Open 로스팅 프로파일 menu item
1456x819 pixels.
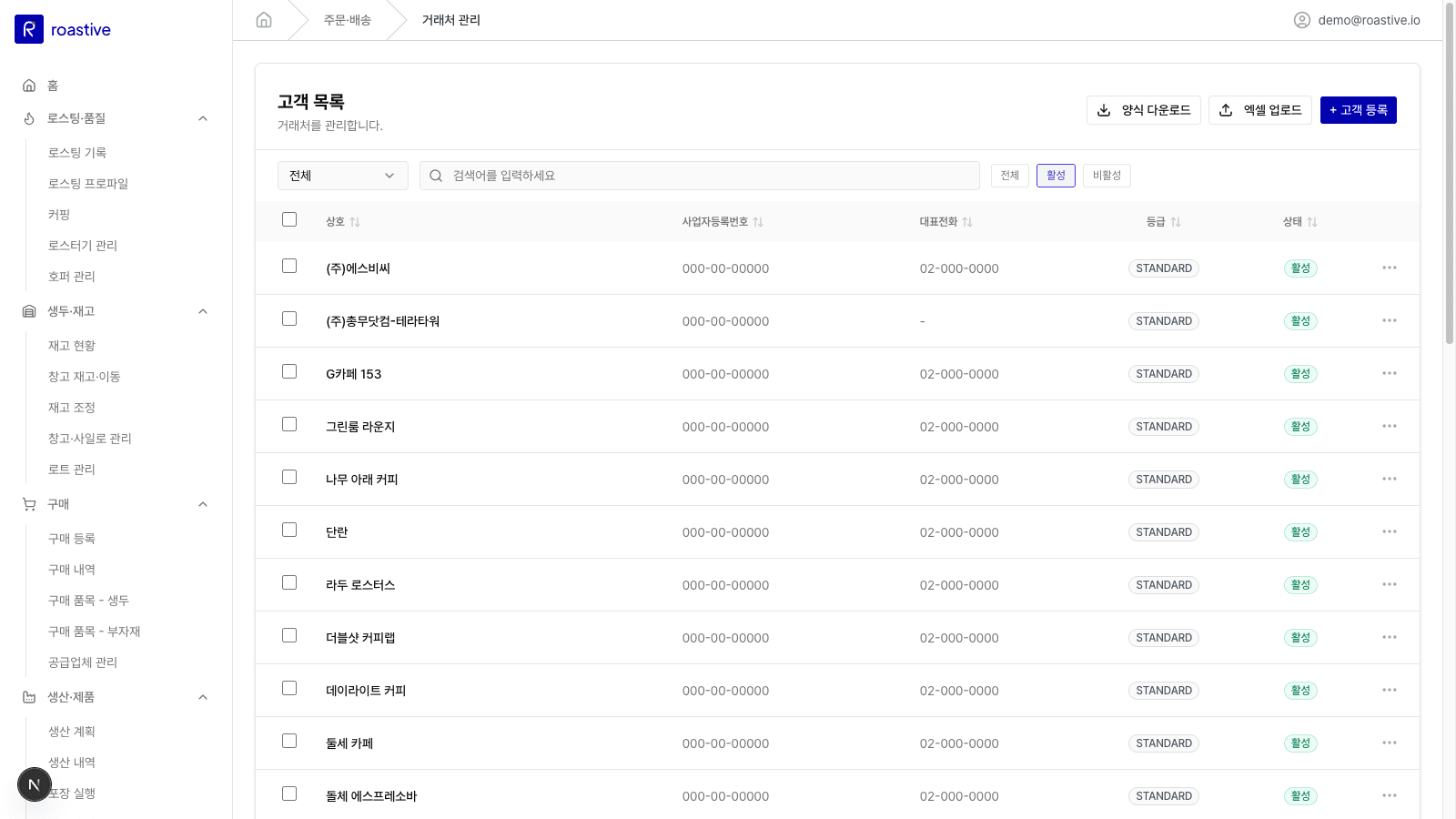(x=88, y=184)
